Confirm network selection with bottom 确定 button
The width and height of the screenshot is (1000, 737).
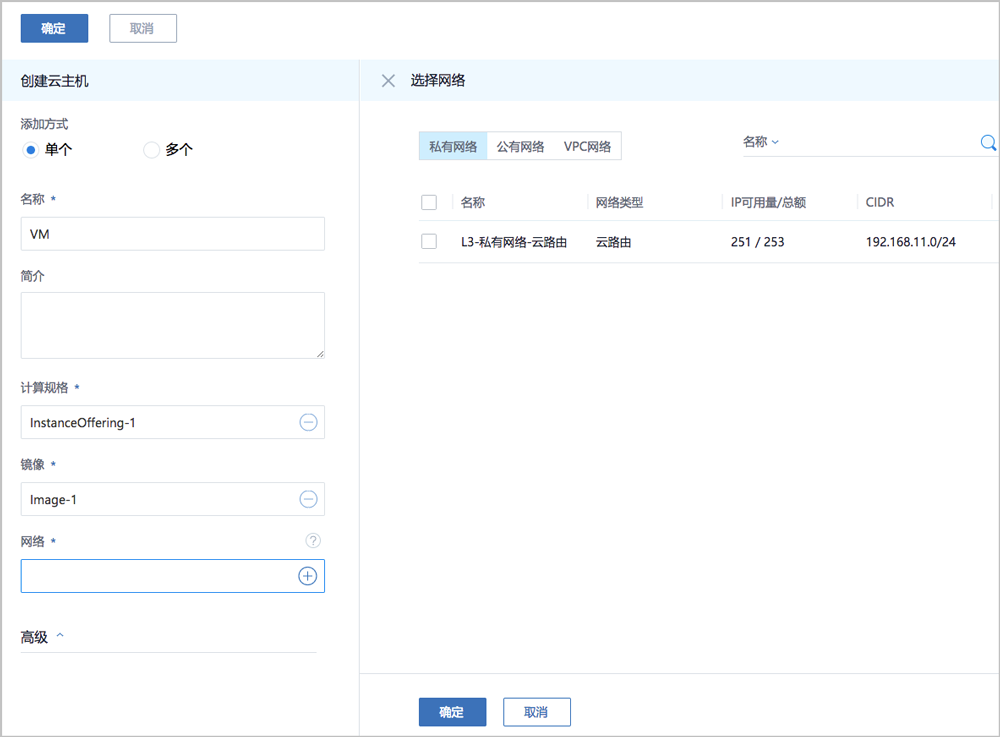[x=453, y=712]
